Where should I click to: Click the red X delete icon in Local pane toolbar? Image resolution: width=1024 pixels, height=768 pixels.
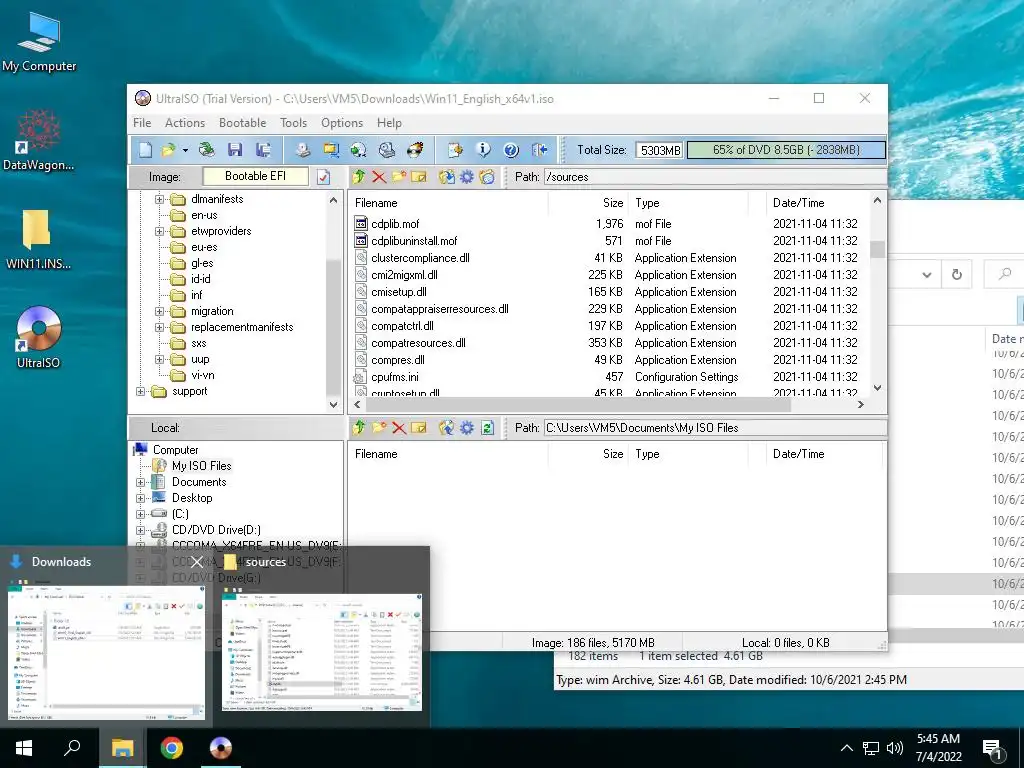coord(399,428)
